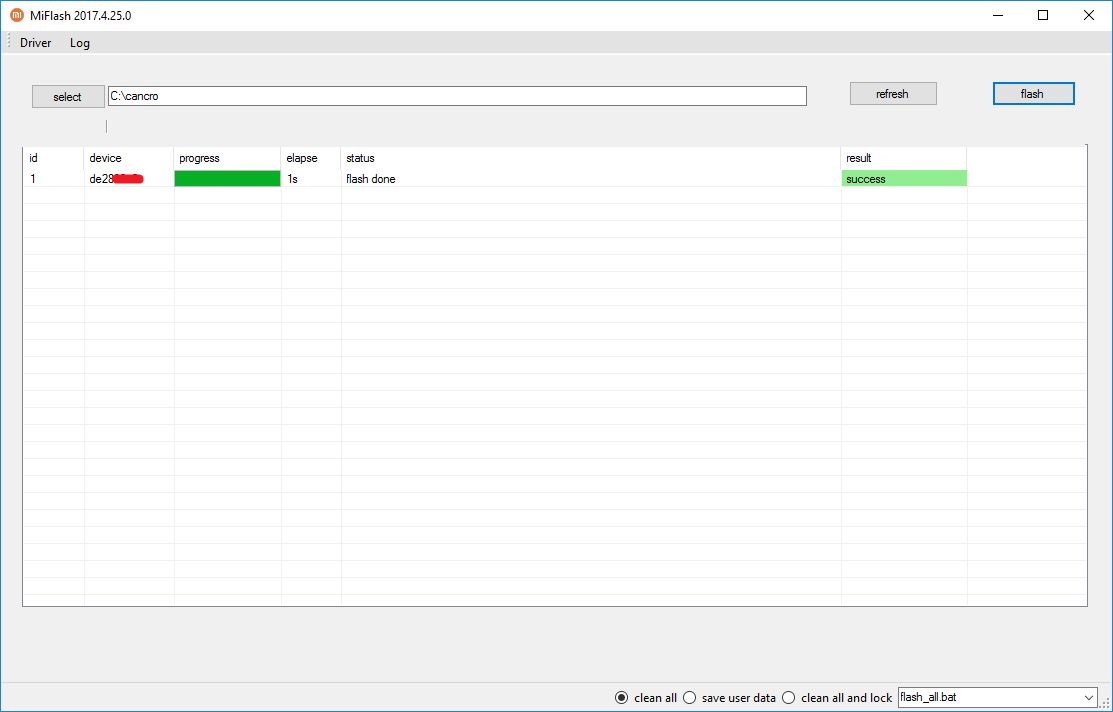
Task: Click the 'elapse' column header
Action: (311, 158)
